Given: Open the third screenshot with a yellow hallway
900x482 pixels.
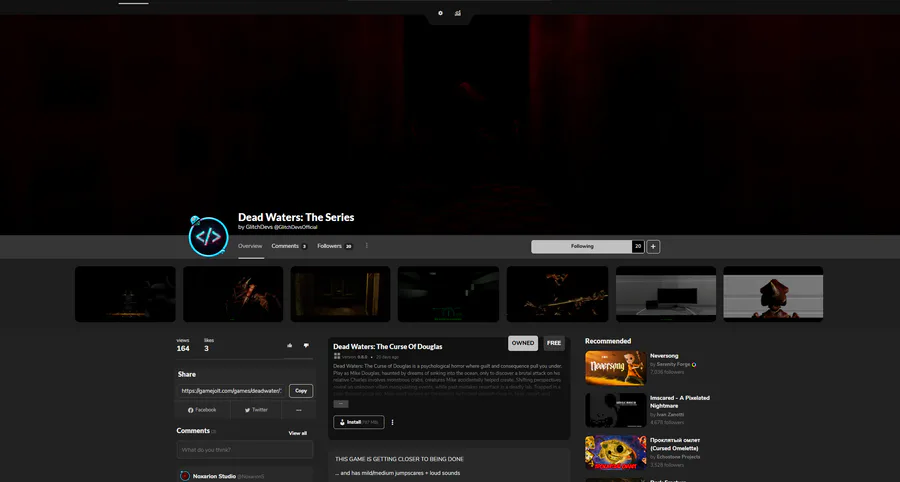Looking at the screenshot, I should click(x=340, y=294).
